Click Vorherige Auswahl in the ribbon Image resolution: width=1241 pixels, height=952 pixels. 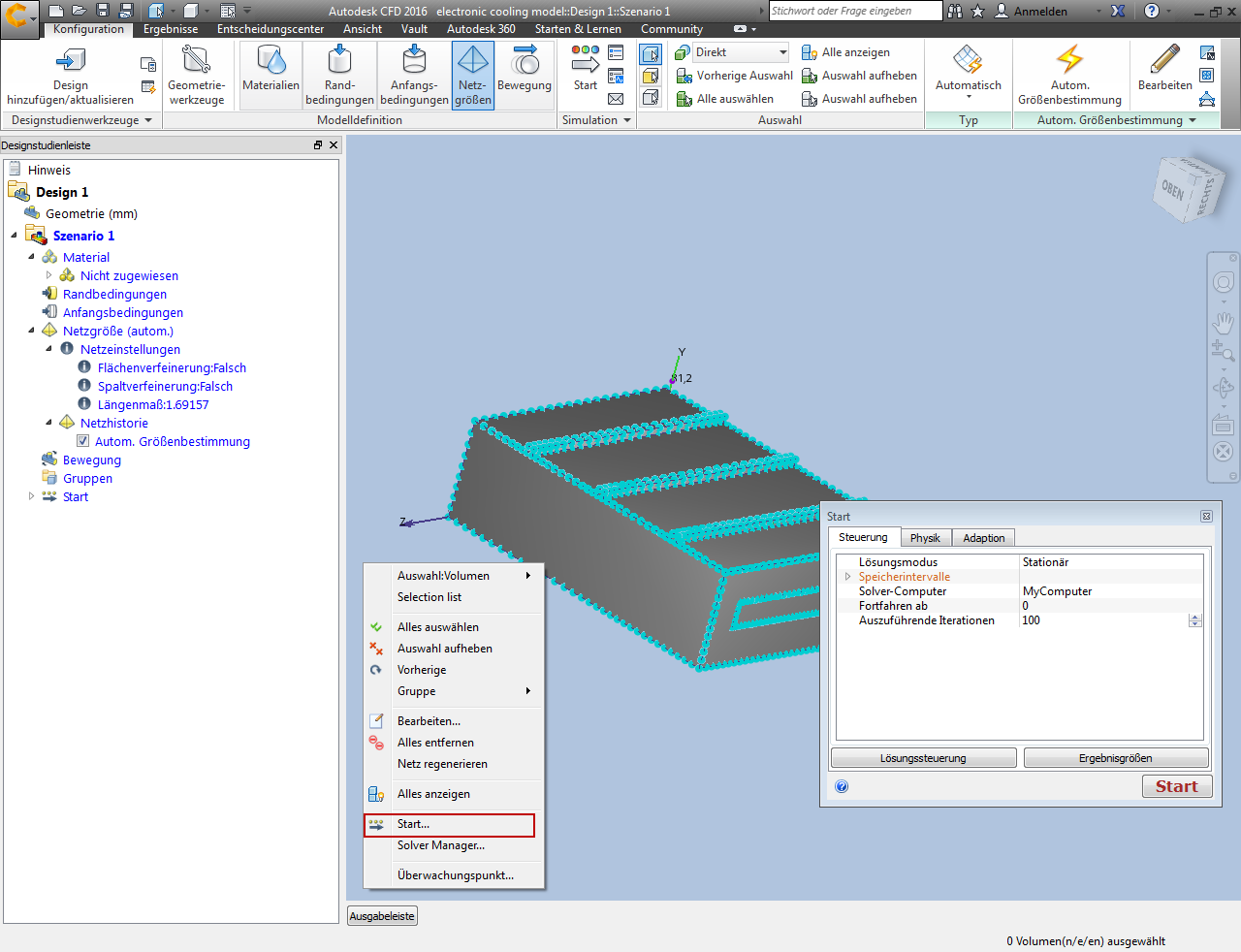pos(734,76)
